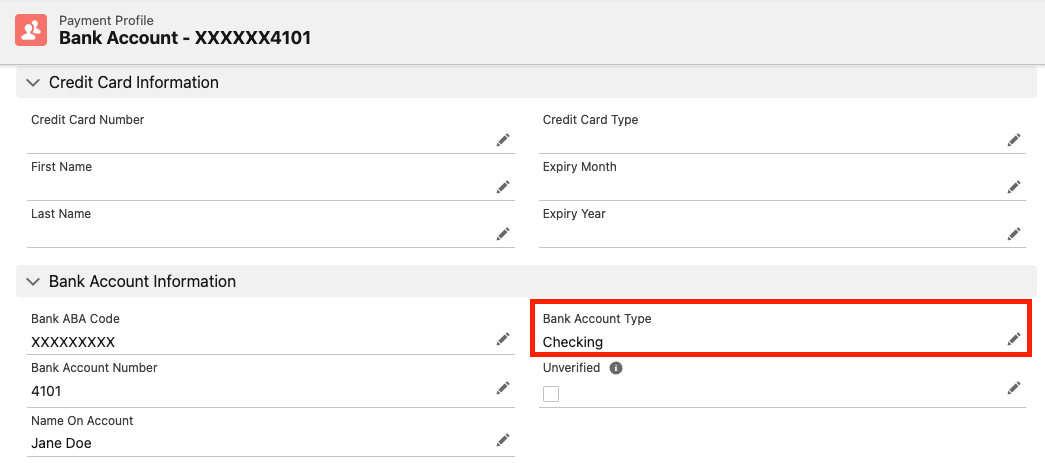Screen dimensions: 1045x463
Task: Click the Bank Account Information heading text
Action: (142, 282)
